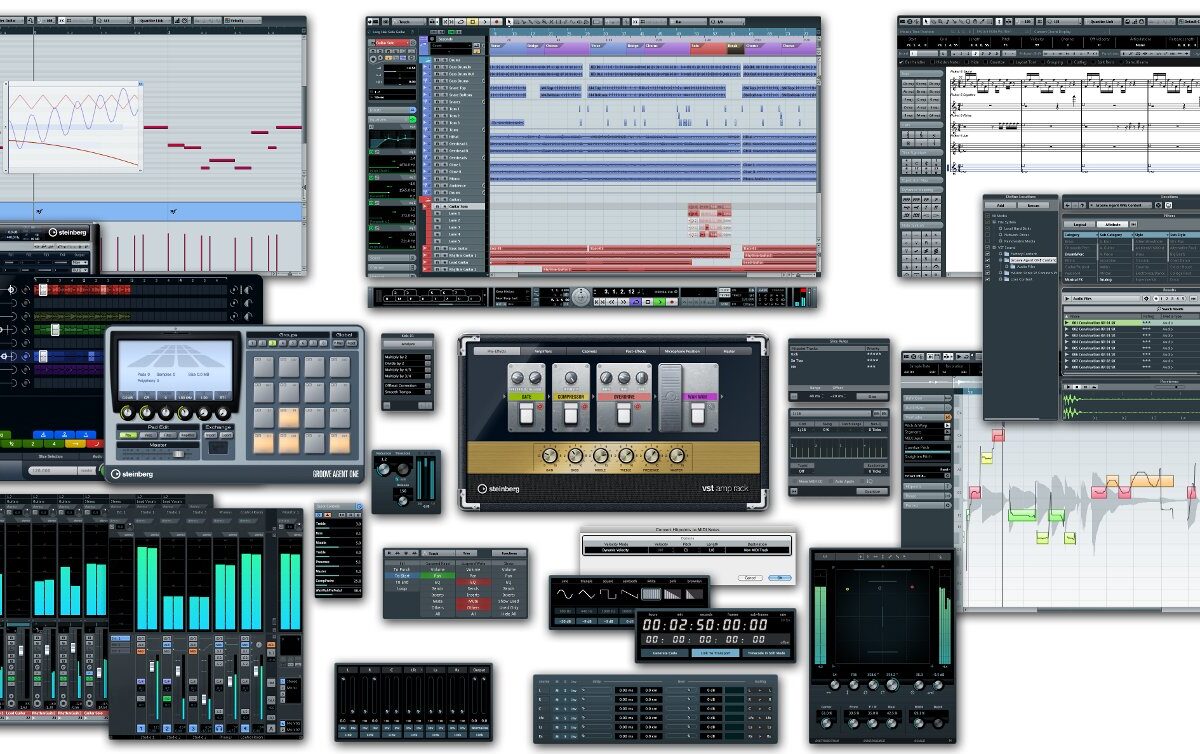Click Stop in the MediaBay Previewer
The image size is (1200, 754).
pyautogui.click(x=1077, y=387)
